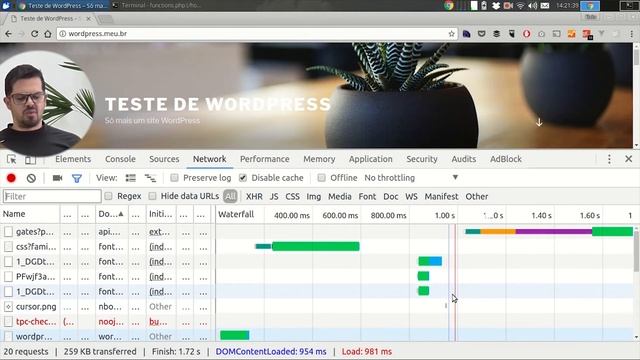Open the mail icon in system tray

[x=545, y=6]
